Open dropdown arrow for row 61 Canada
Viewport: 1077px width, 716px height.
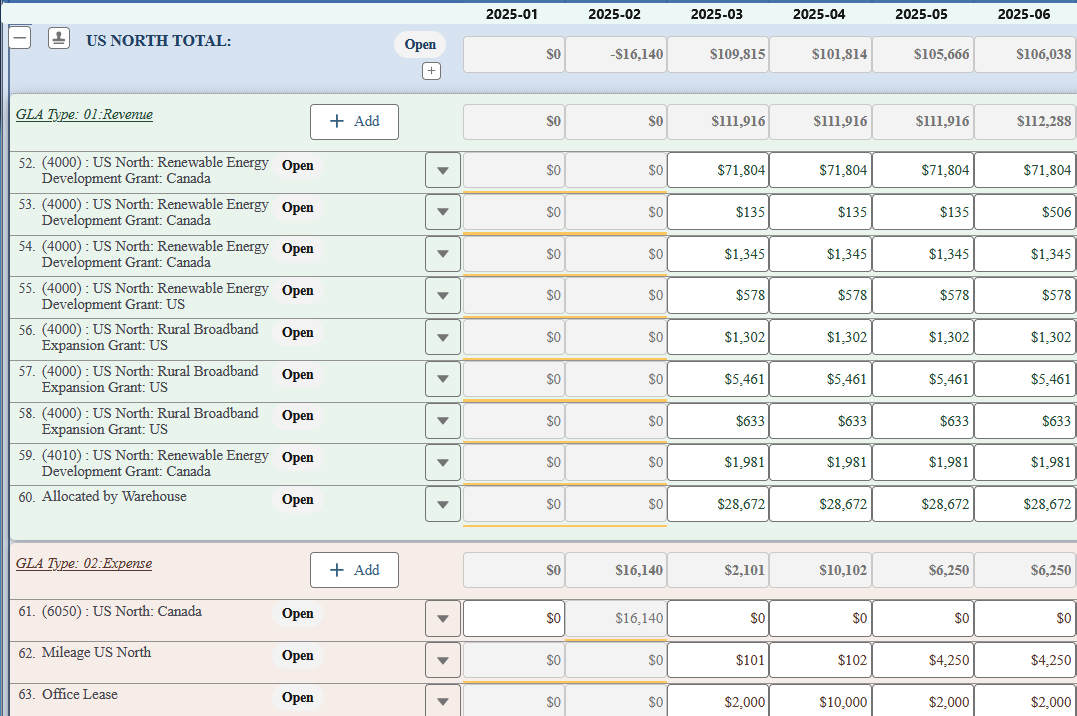tap(443, 618)
